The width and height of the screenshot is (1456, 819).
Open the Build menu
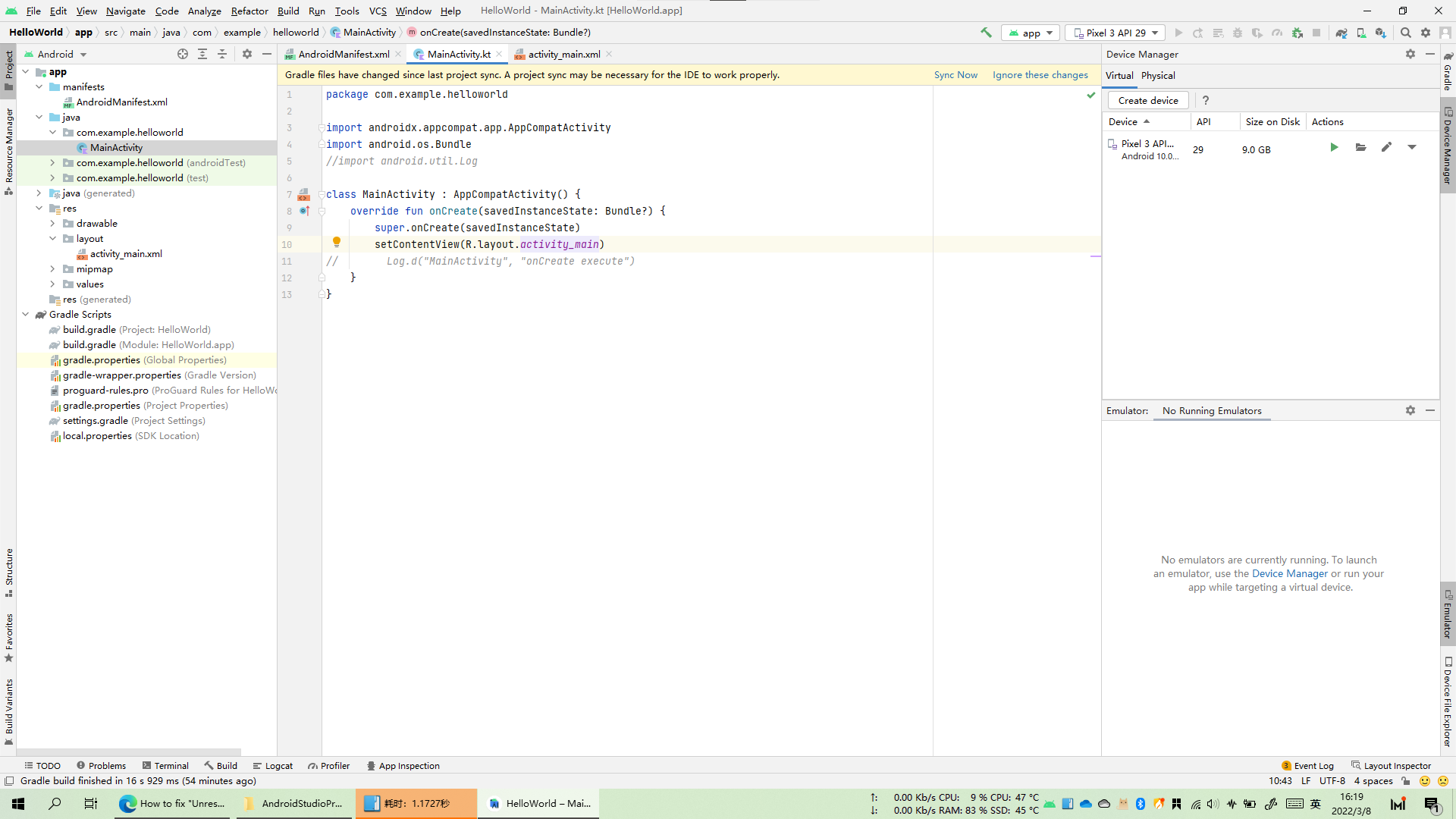(288, 11)
